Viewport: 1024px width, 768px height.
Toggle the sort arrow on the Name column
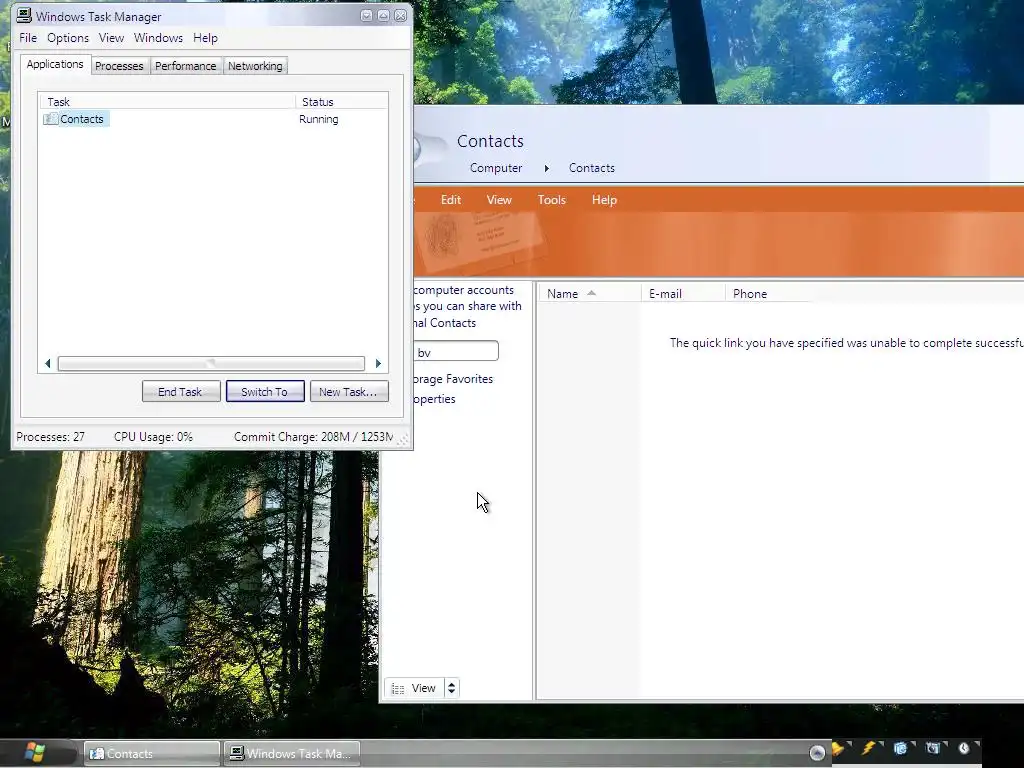click(x=591, y=293)
